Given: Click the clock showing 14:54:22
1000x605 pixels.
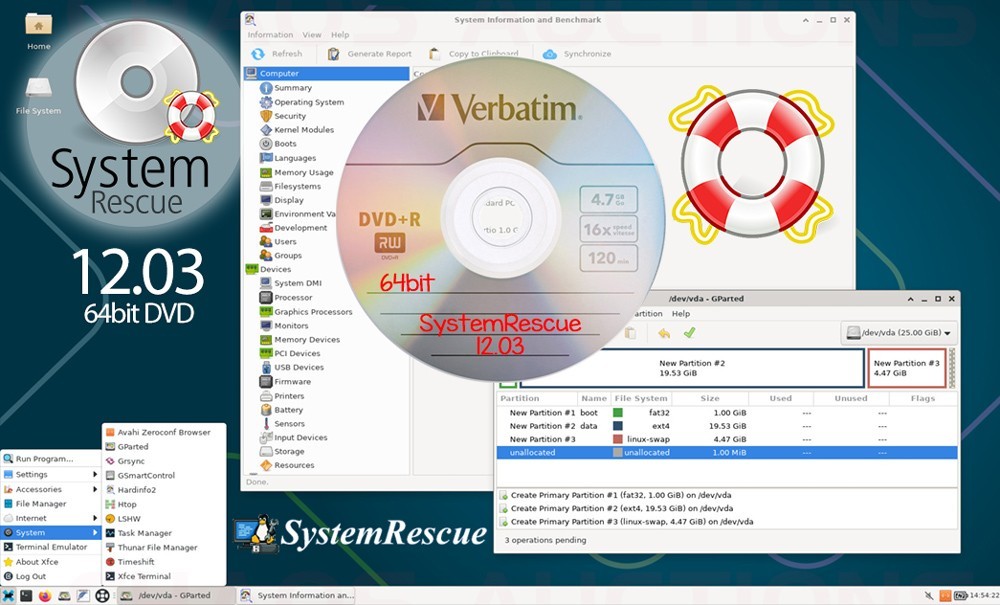Looking at the screenshot, I should coord(984,596).
